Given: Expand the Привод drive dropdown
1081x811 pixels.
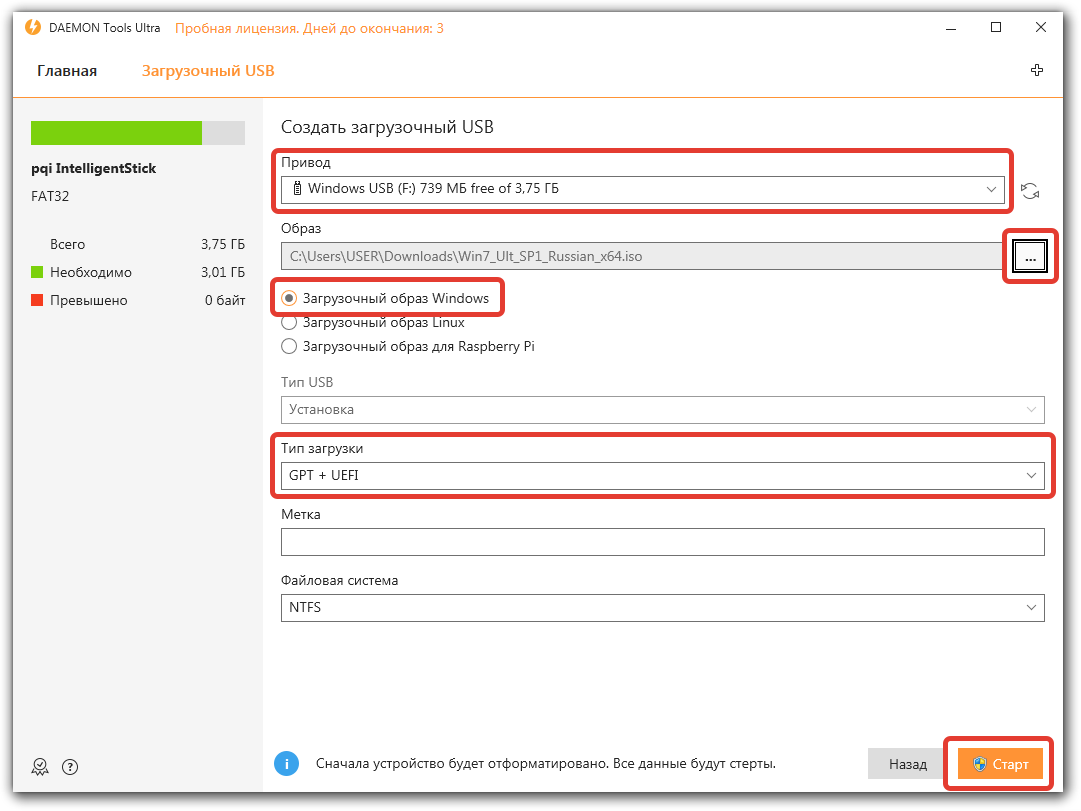Looking at the screenshot, I should tap(642, 188).
